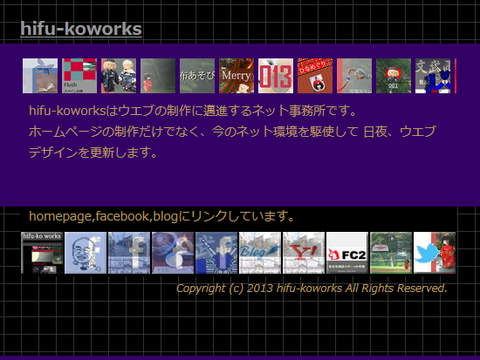Open the 布あそび thumbnail
Image resolution: width=480 pixels, height=360 pixels.
click(197, 76)
